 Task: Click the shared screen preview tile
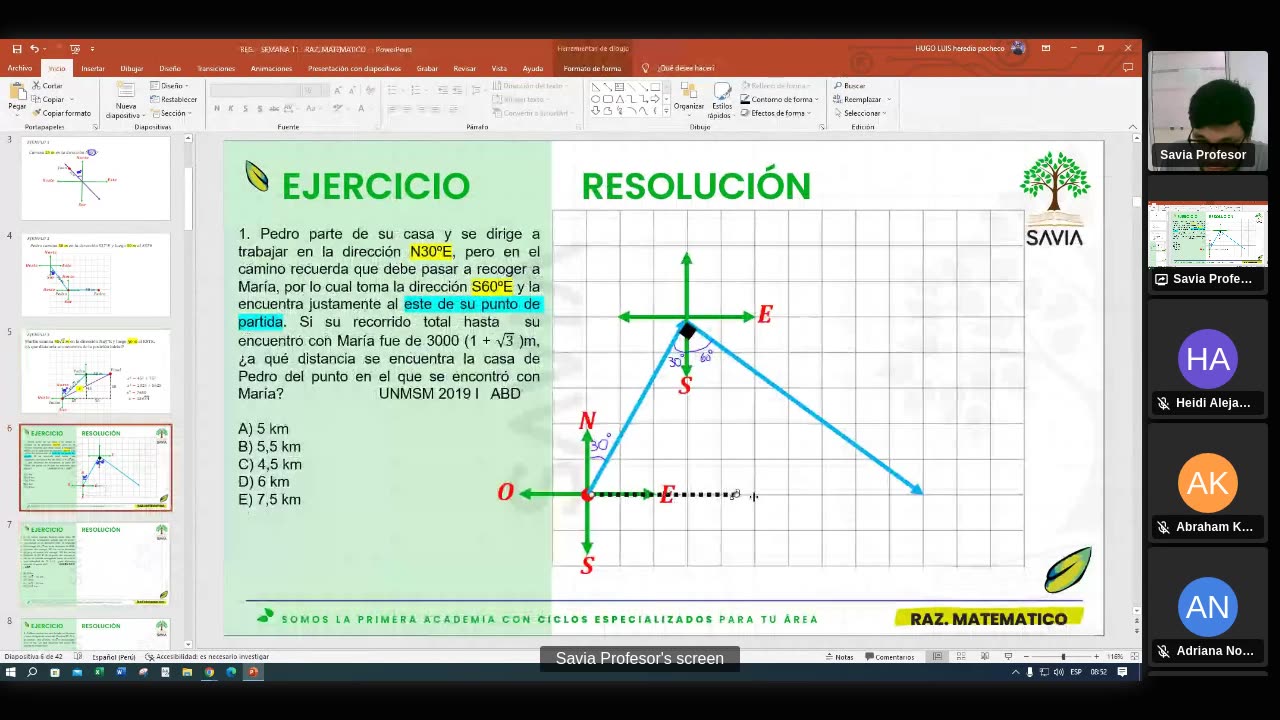(1208, 234)
